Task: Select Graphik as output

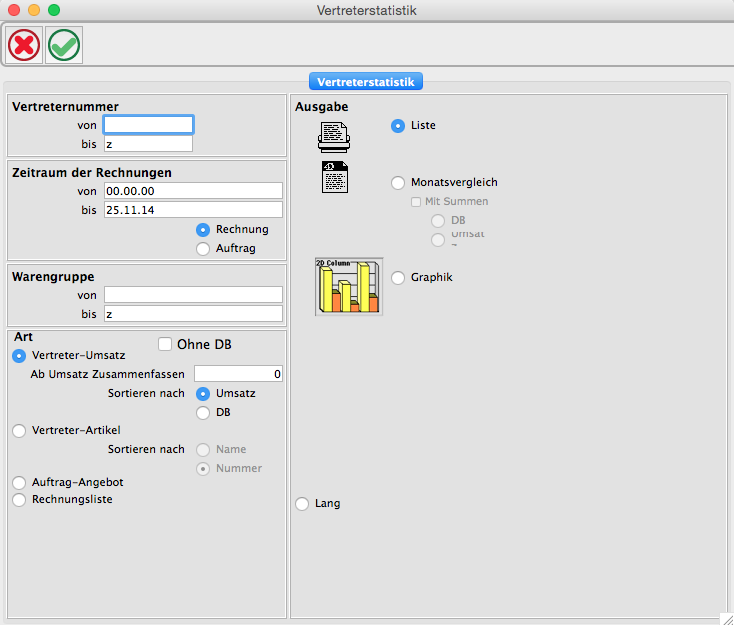Action: pos(398,277)
